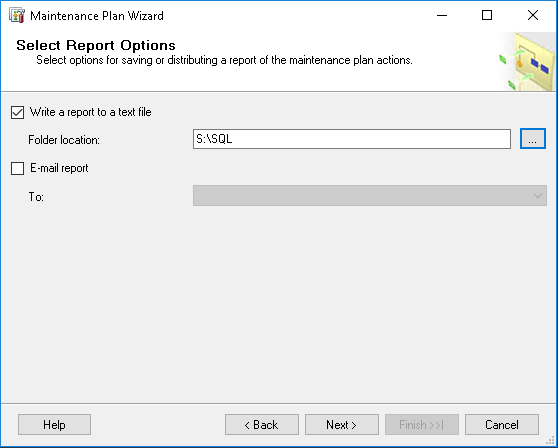The width and height of the screenshot is (558, 448).
Task: Maximize the Maintenance Plan Wizard window
Action: pos(487,15)
